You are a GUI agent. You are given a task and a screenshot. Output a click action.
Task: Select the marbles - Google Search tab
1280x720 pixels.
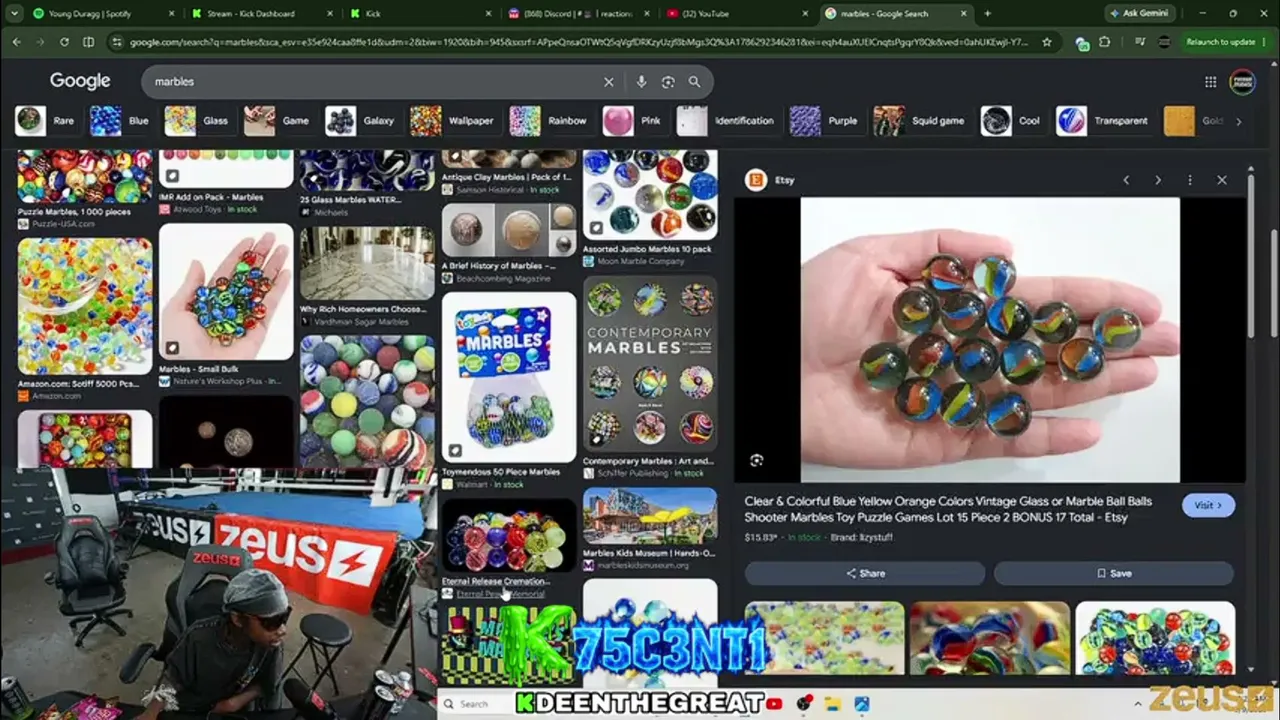896,14
